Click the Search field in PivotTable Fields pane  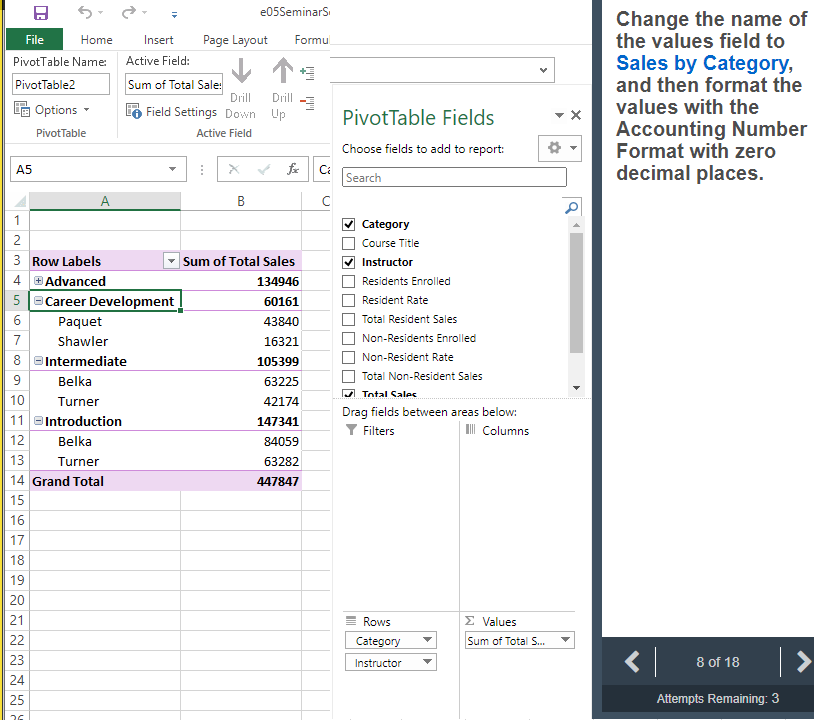click(453, 176)
